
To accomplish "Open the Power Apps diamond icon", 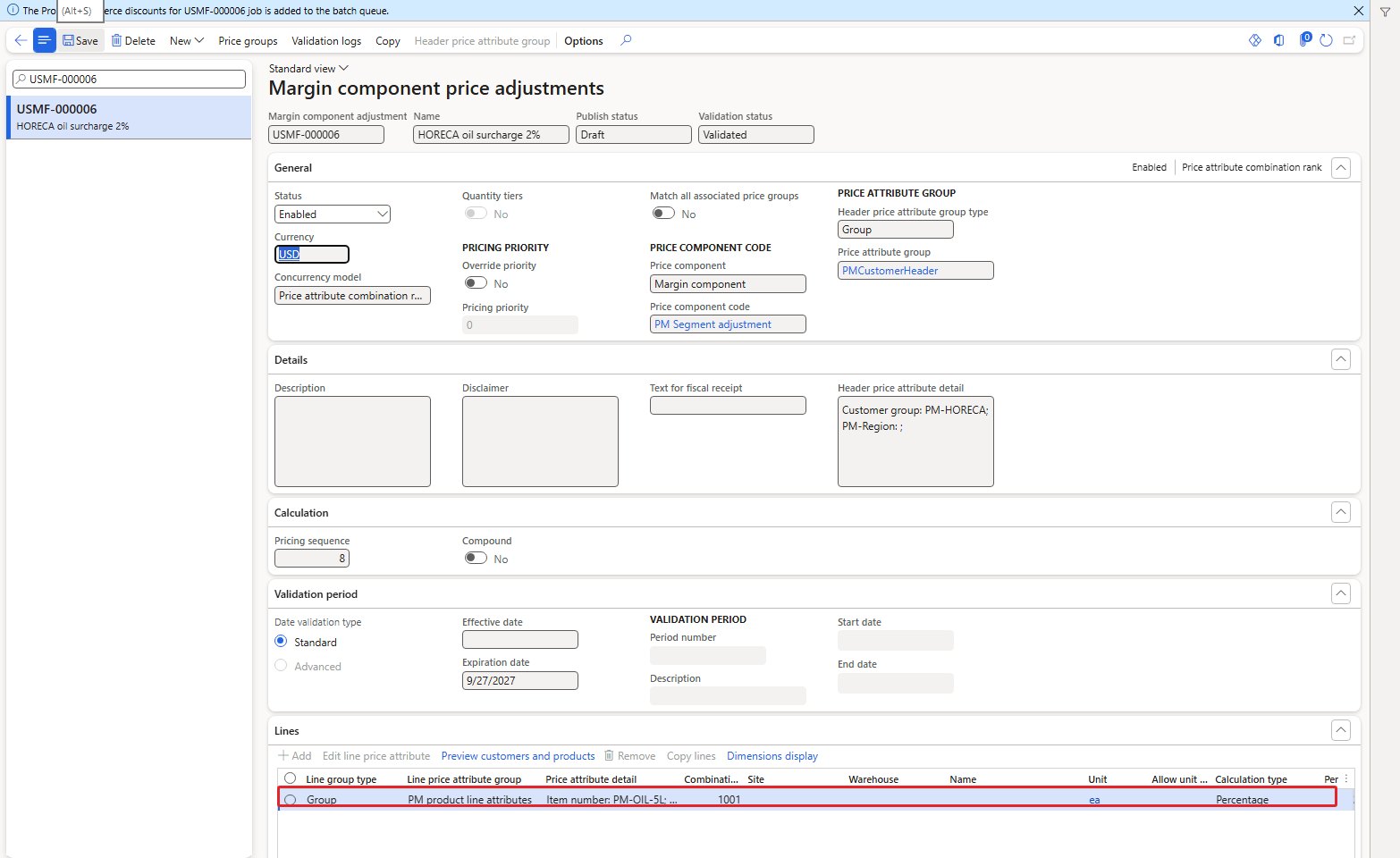I will pyautogui.click(x=1255, y=40).
